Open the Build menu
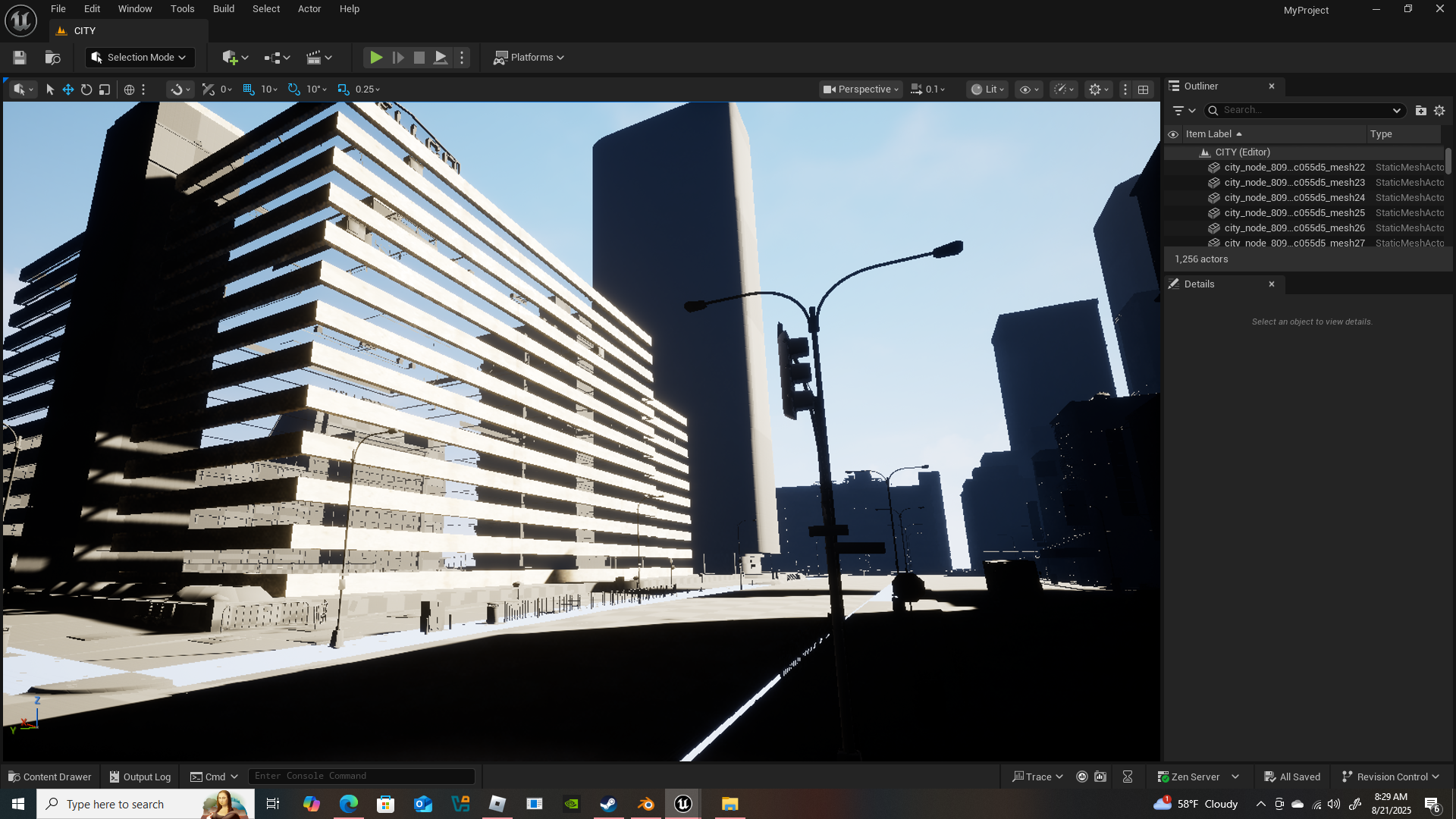This screenshot has height=819, width=1456. pos(223,9)
